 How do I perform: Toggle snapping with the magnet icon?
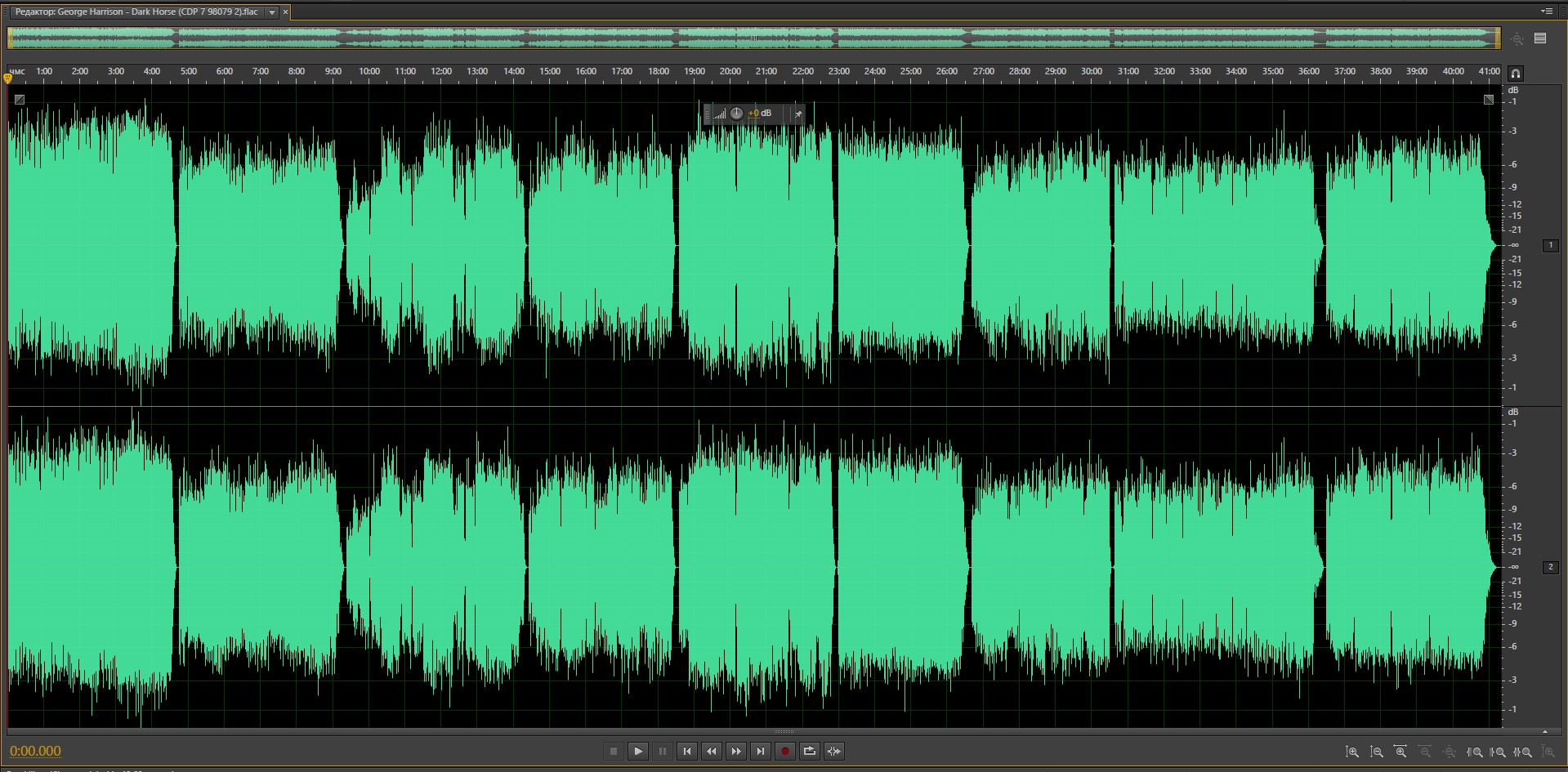(x=1516, y=73)
